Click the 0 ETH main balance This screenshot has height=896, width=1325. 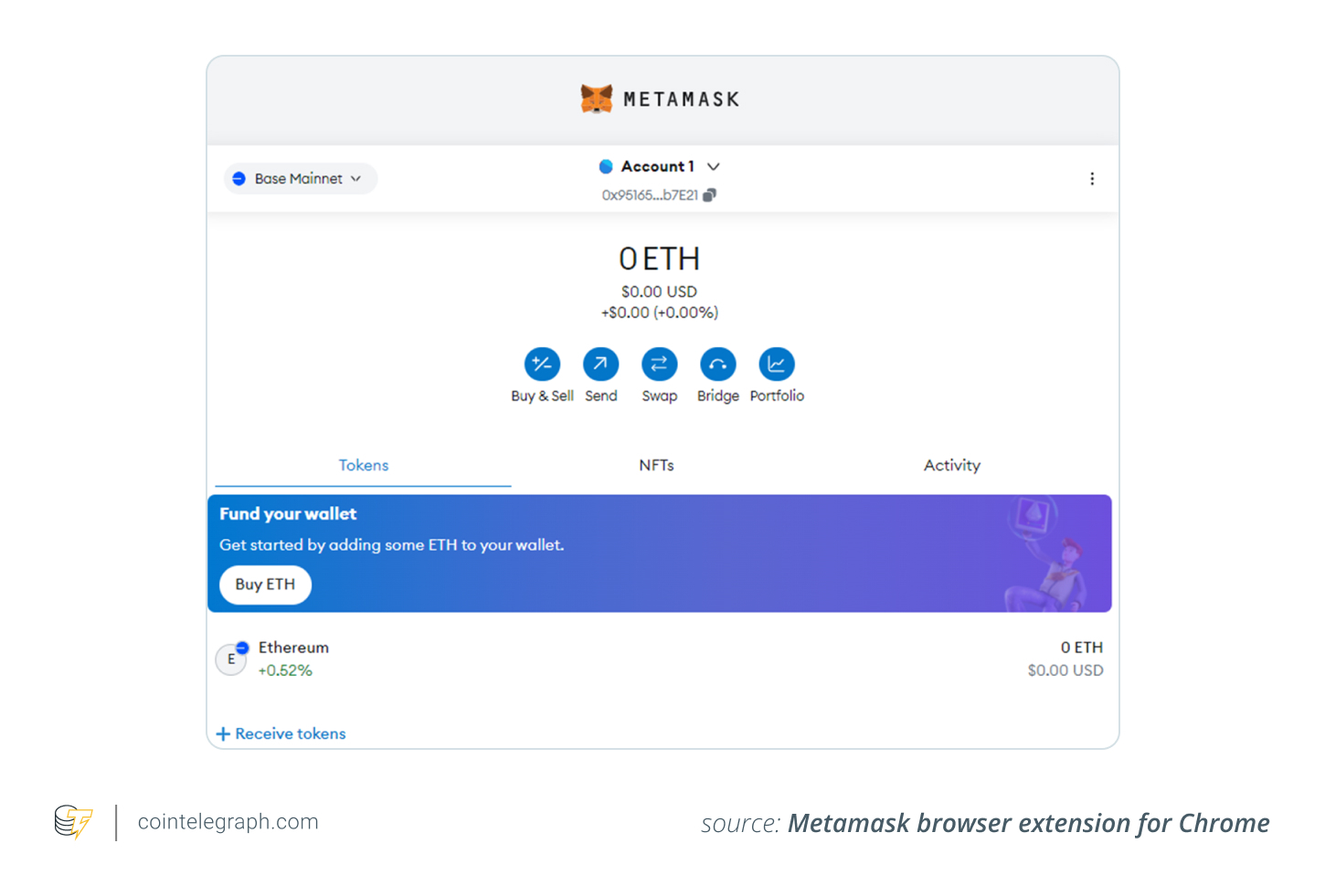tap(660, 259)
